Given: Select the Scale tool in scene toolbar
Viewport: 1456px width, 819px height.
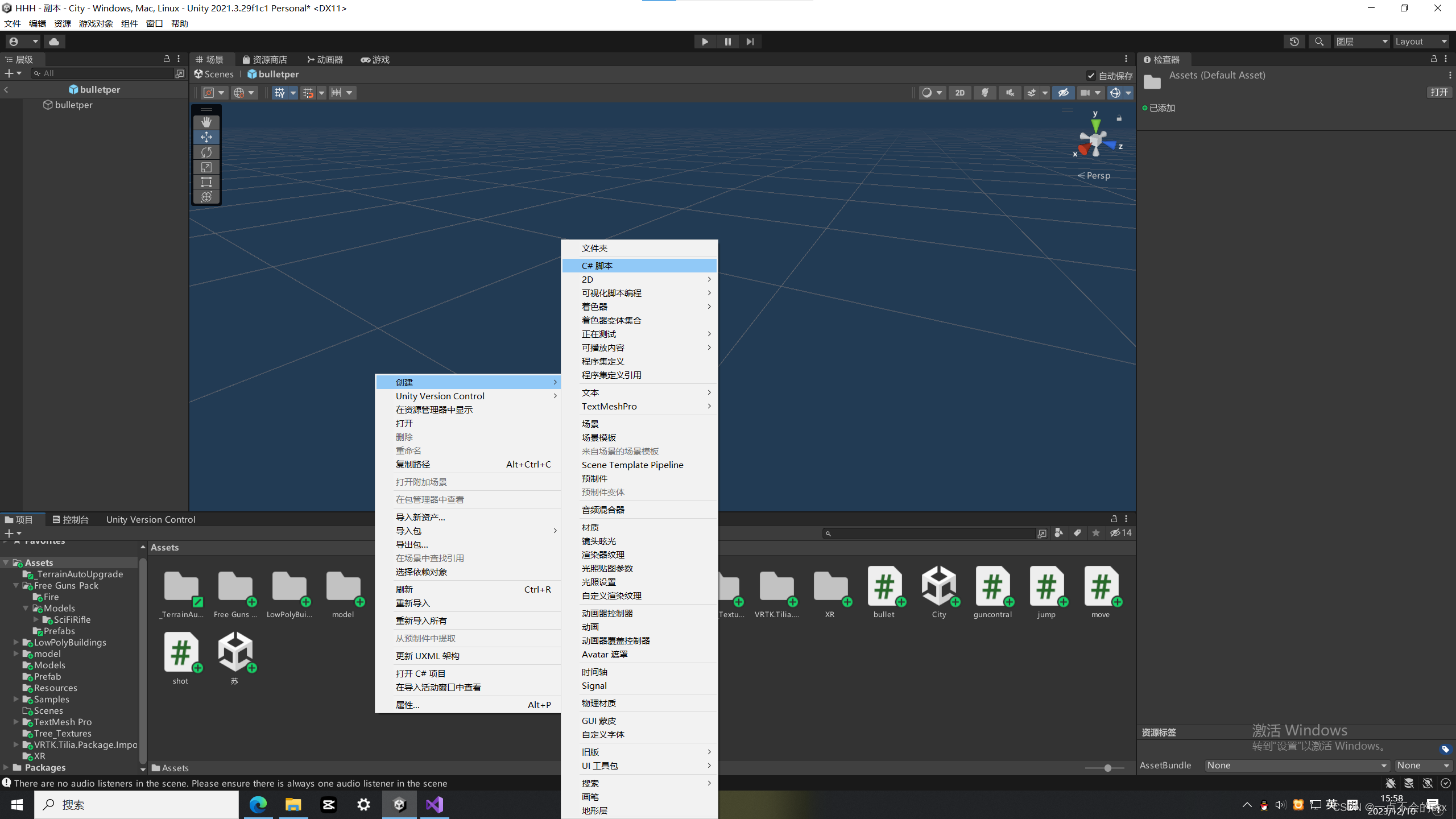Looking at the screenshot, I should (206, 167).
